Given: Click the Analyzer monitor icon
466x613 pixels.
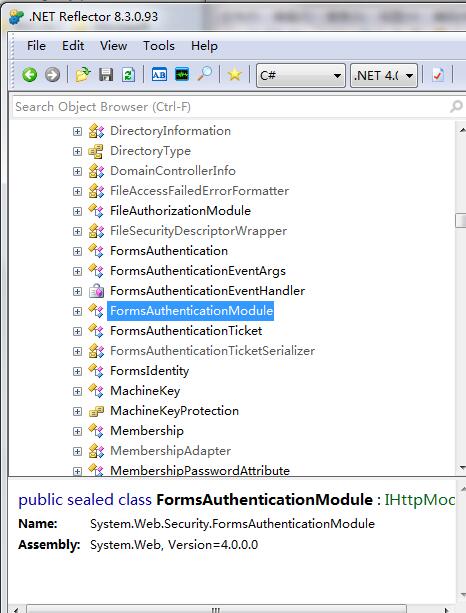Looking at the screenshot, I should click(182, 74).
